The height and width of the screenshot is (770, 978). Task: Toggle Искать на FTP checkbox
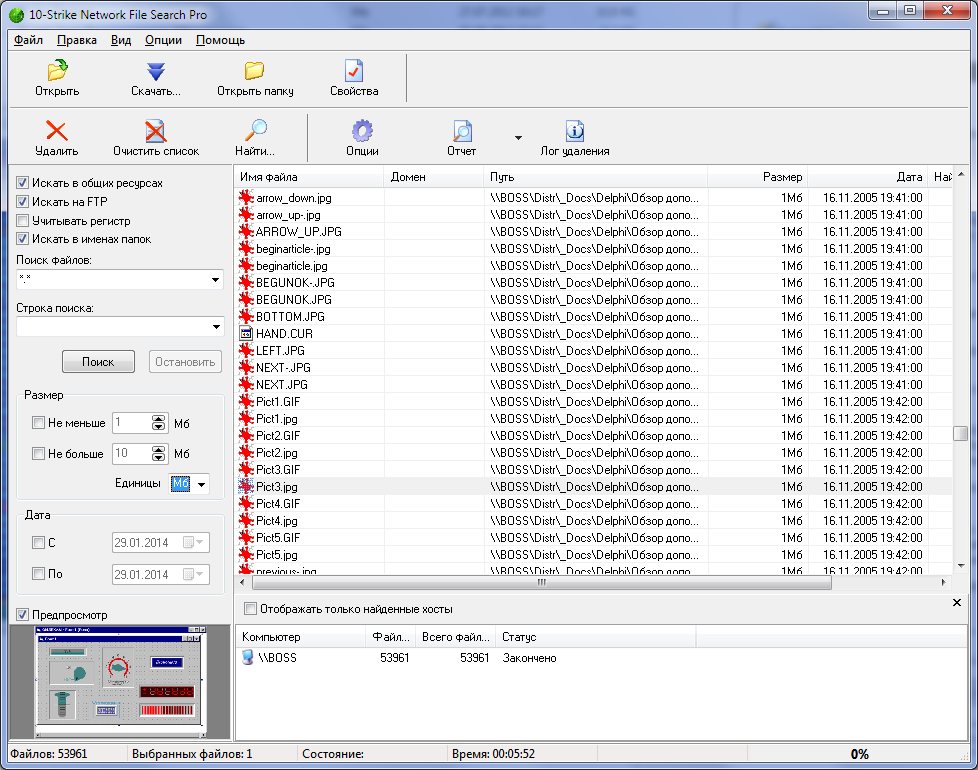click(22, 201)
